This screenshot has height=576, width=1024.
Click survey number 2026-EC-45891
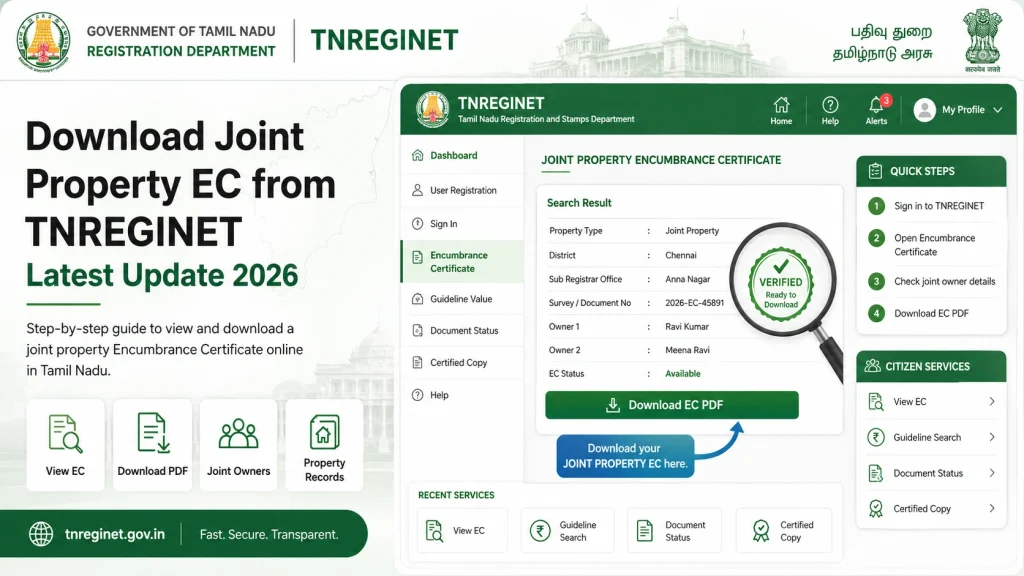(x=694, y=303)
